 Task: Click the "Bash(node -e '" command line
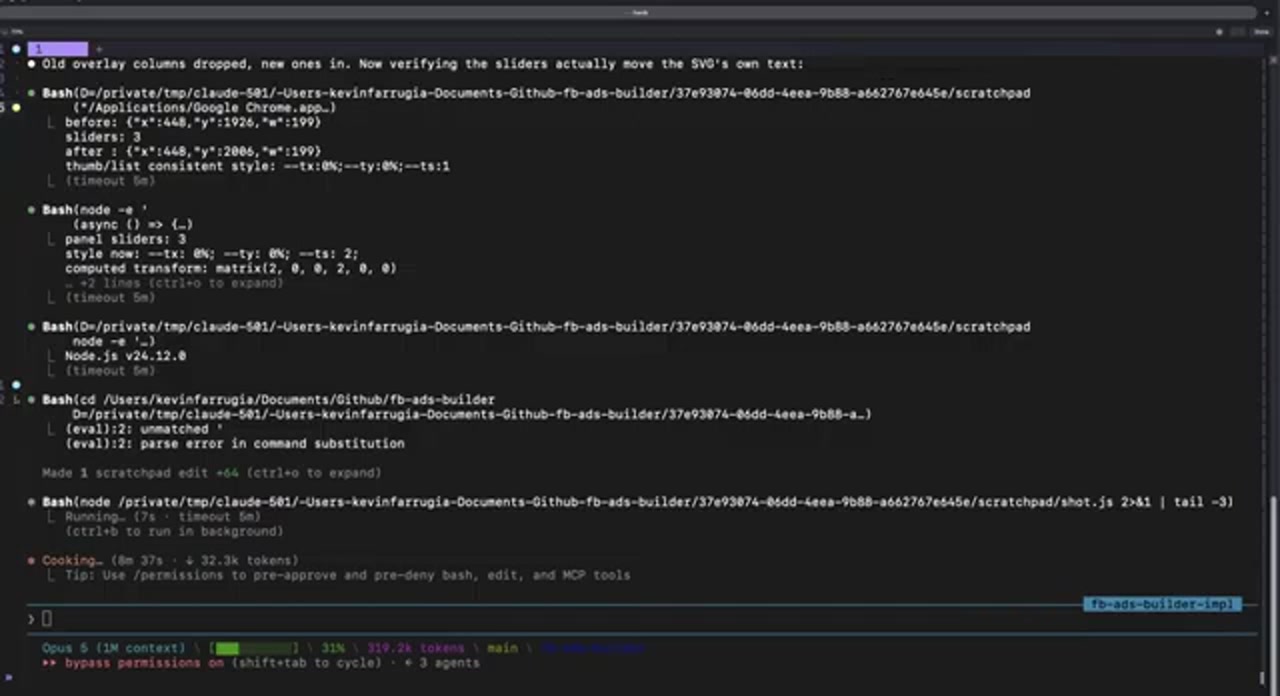(95, 210)
